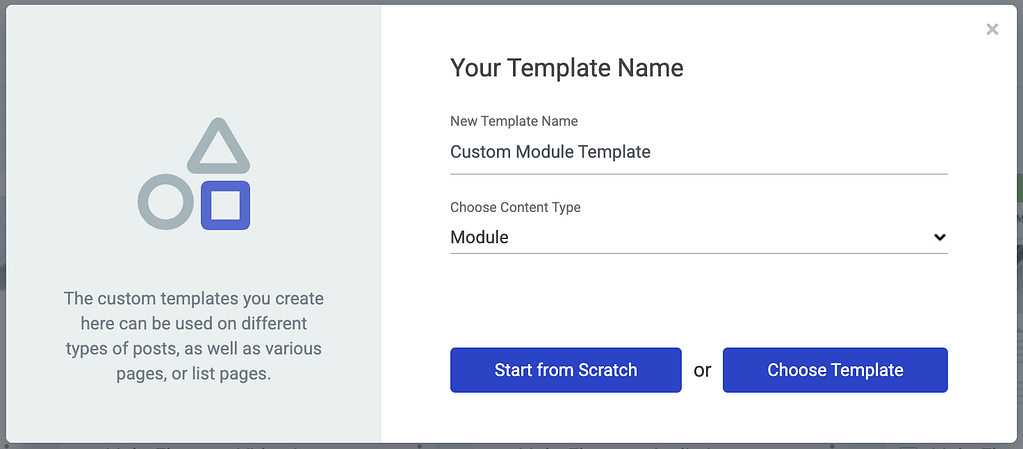Click the "pages, or list pages" text
Viewport: 1023px width, 449px height.
coord(193,374)
